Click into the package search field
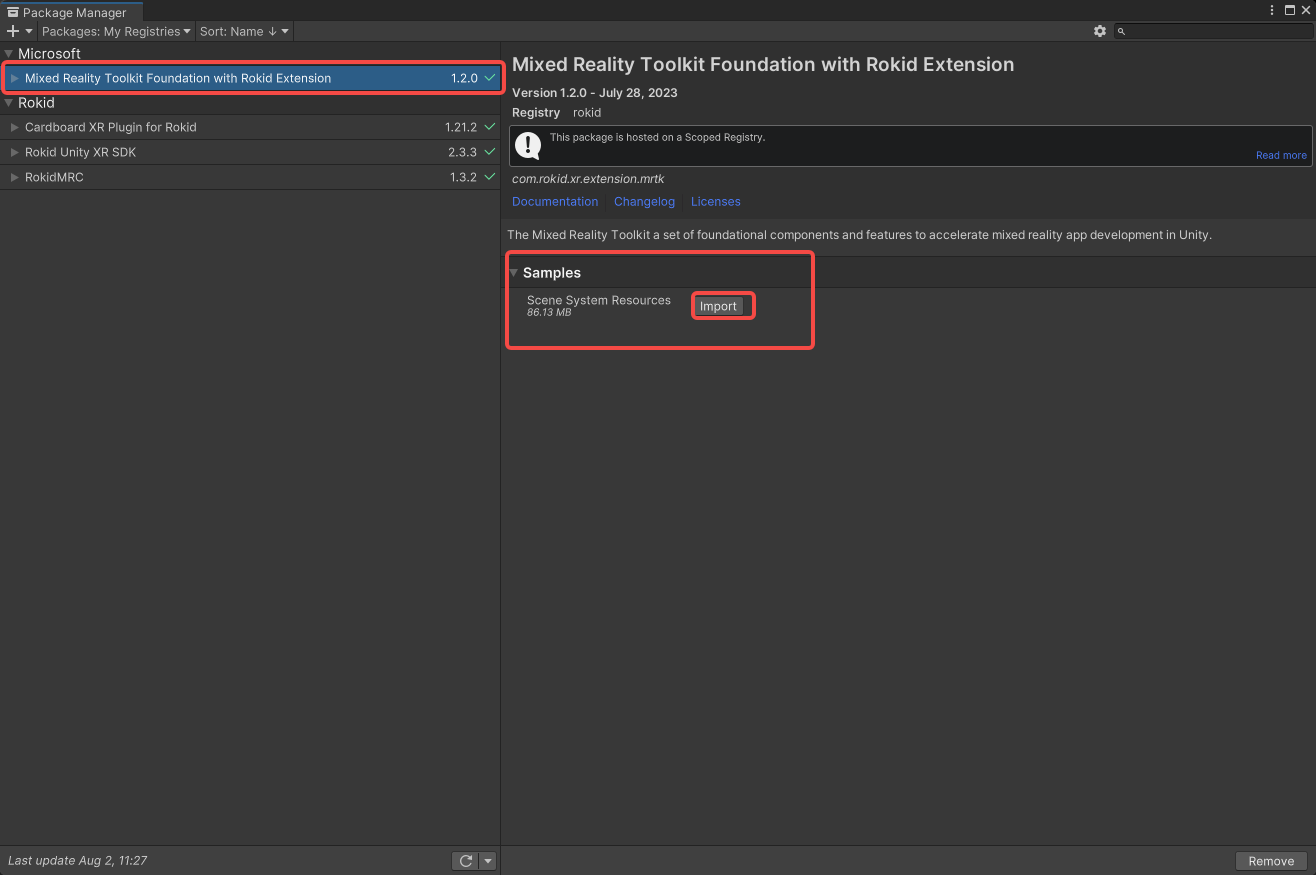Viewport: 1316px width, 875px height. pyautogui.click(x=1214, y=32)
